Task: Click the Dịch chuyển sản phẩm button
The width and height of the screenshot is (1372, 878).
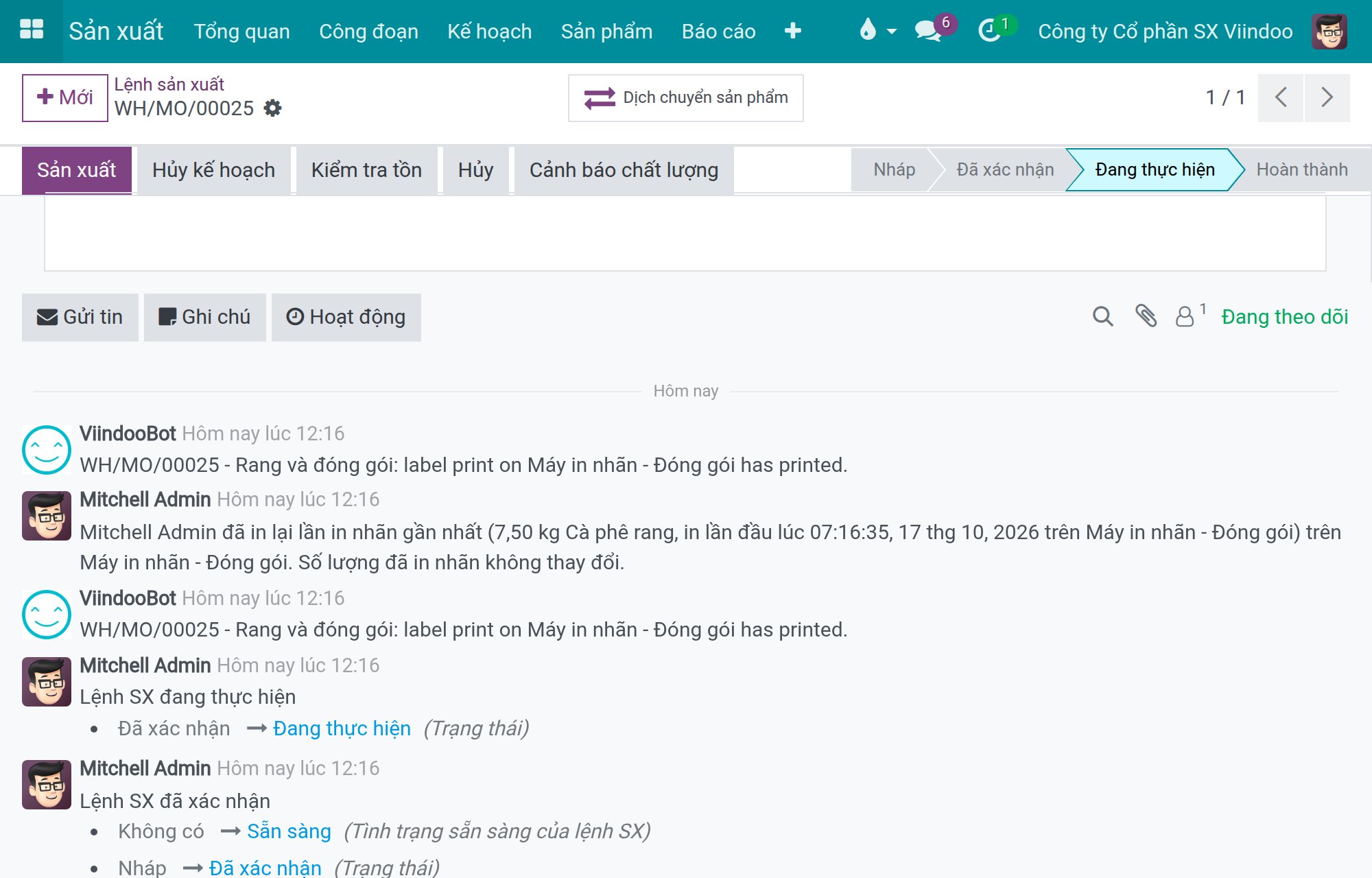Action: [x=686, y=98]
